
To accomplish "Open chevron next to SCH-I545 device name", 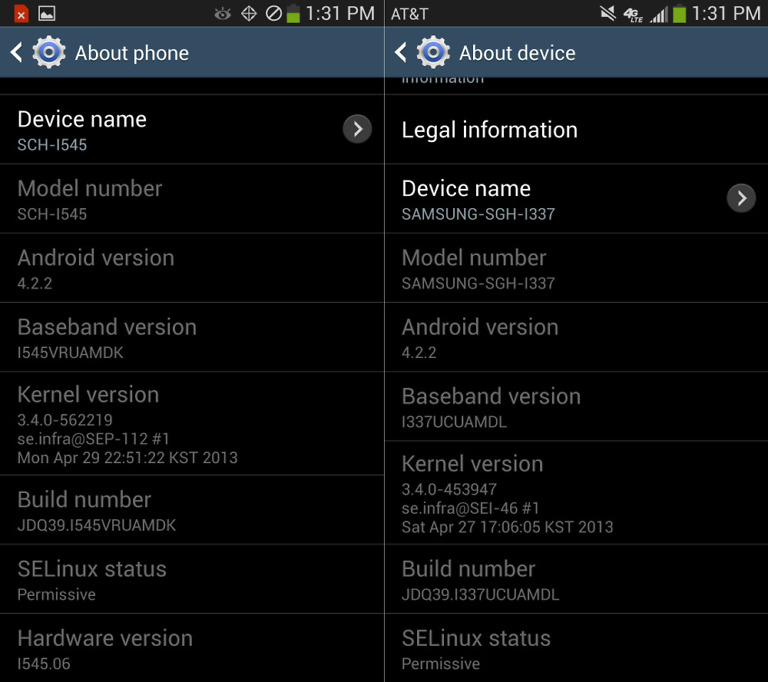I will 357,129.
